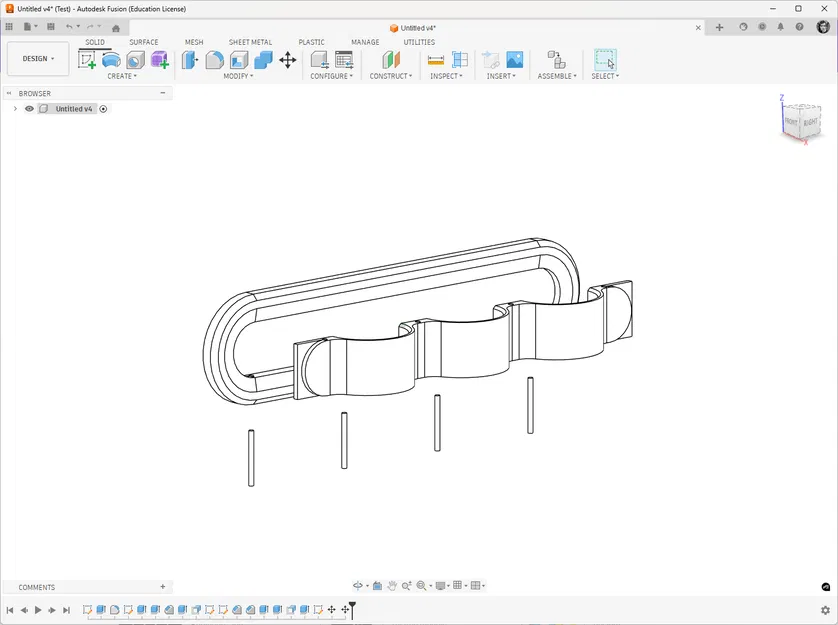Screen dimensions: 838x625
Task: Open the notifications bell icon
Action: pos(781,27)
